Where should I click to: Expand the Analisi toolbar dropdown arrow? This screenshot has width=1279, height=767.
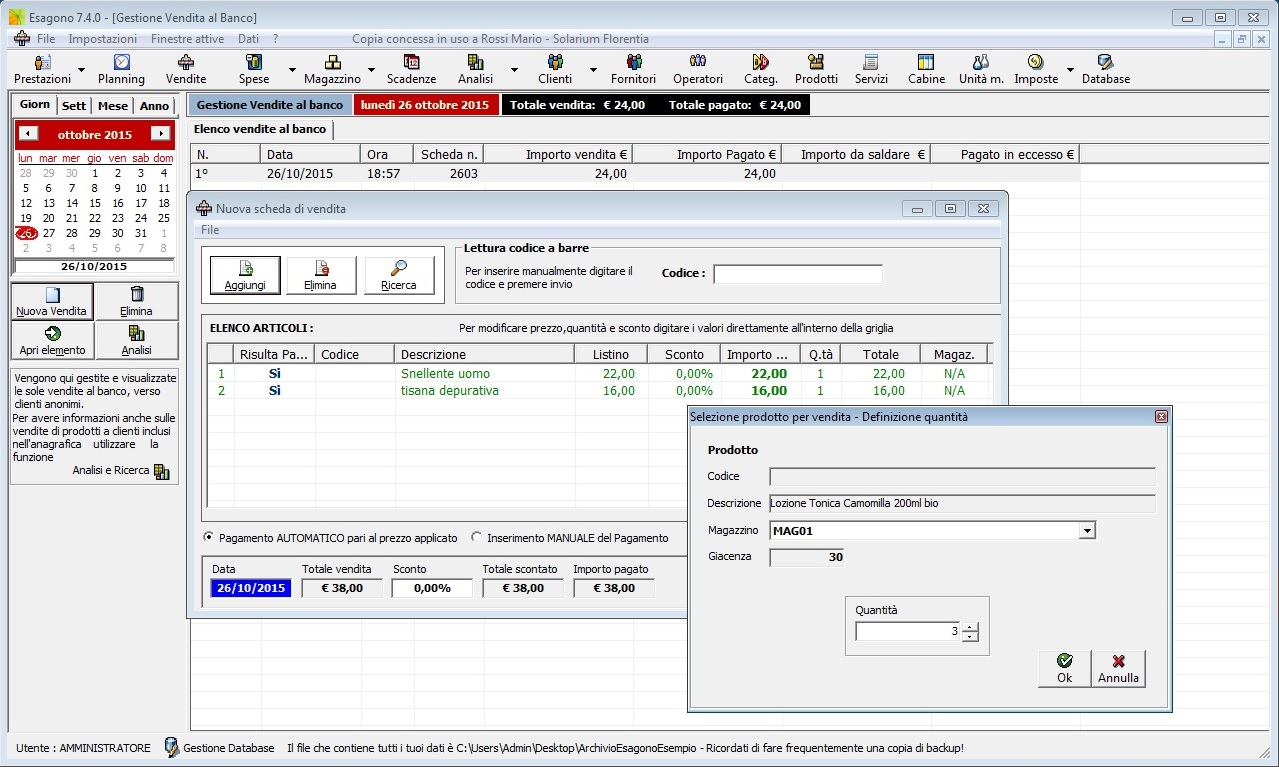click(x=514, y=70)
